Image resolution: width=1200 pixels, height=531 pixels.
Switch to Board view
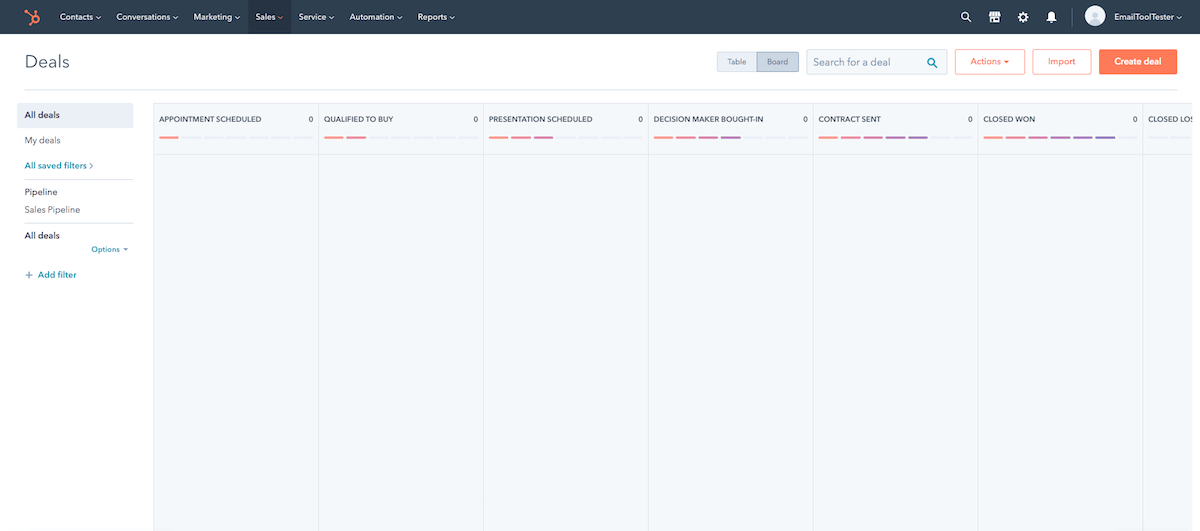click(x=777, y=62)
